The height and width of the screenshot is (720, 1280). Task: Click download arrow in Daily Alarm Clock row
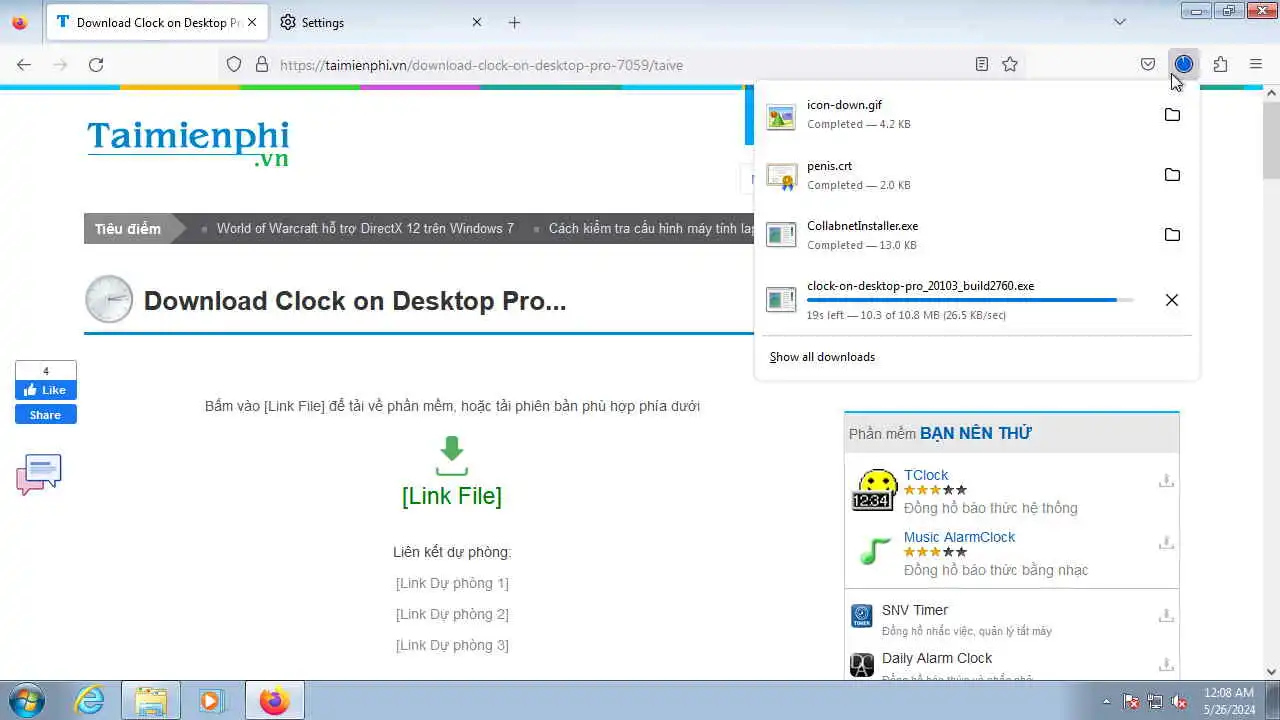tap(1166, 664)
